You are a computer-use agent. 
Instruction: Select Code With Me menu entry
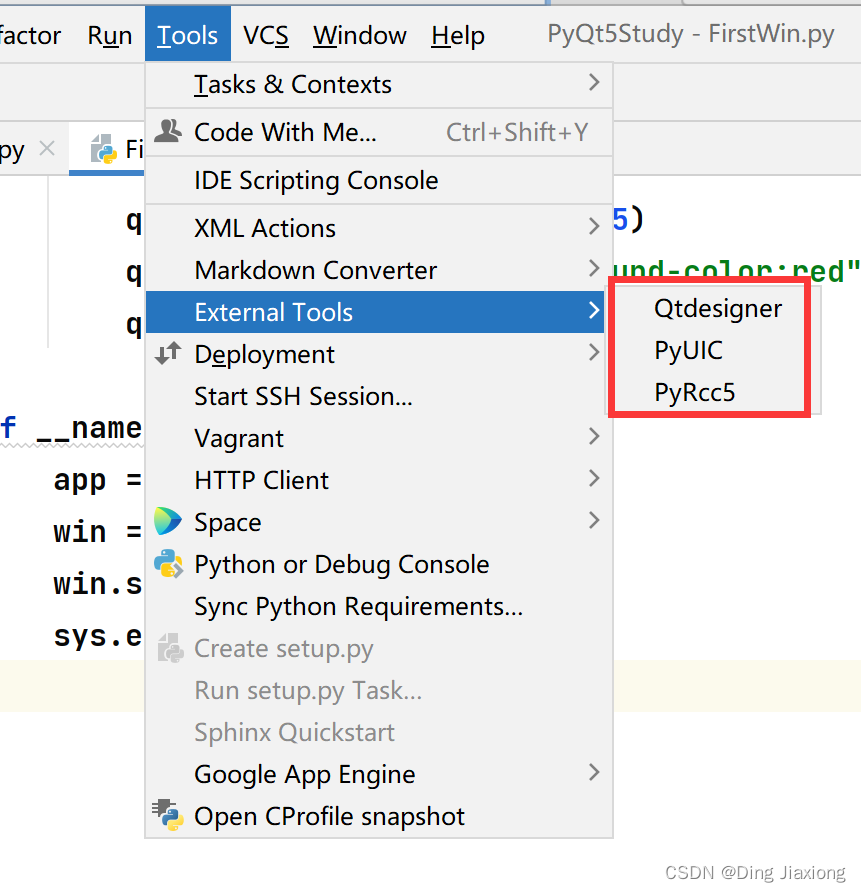coord(379,132)
